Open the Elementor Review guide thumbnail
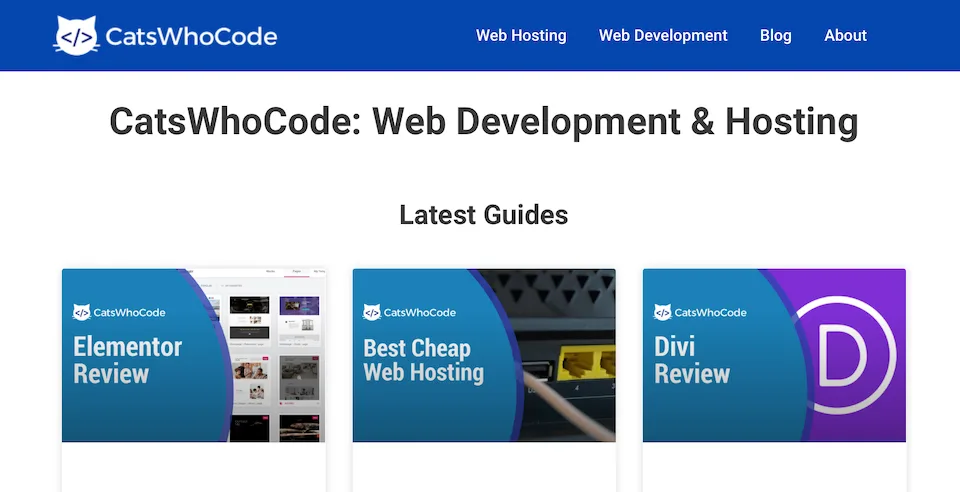The image size is (960, 492). 193,355
